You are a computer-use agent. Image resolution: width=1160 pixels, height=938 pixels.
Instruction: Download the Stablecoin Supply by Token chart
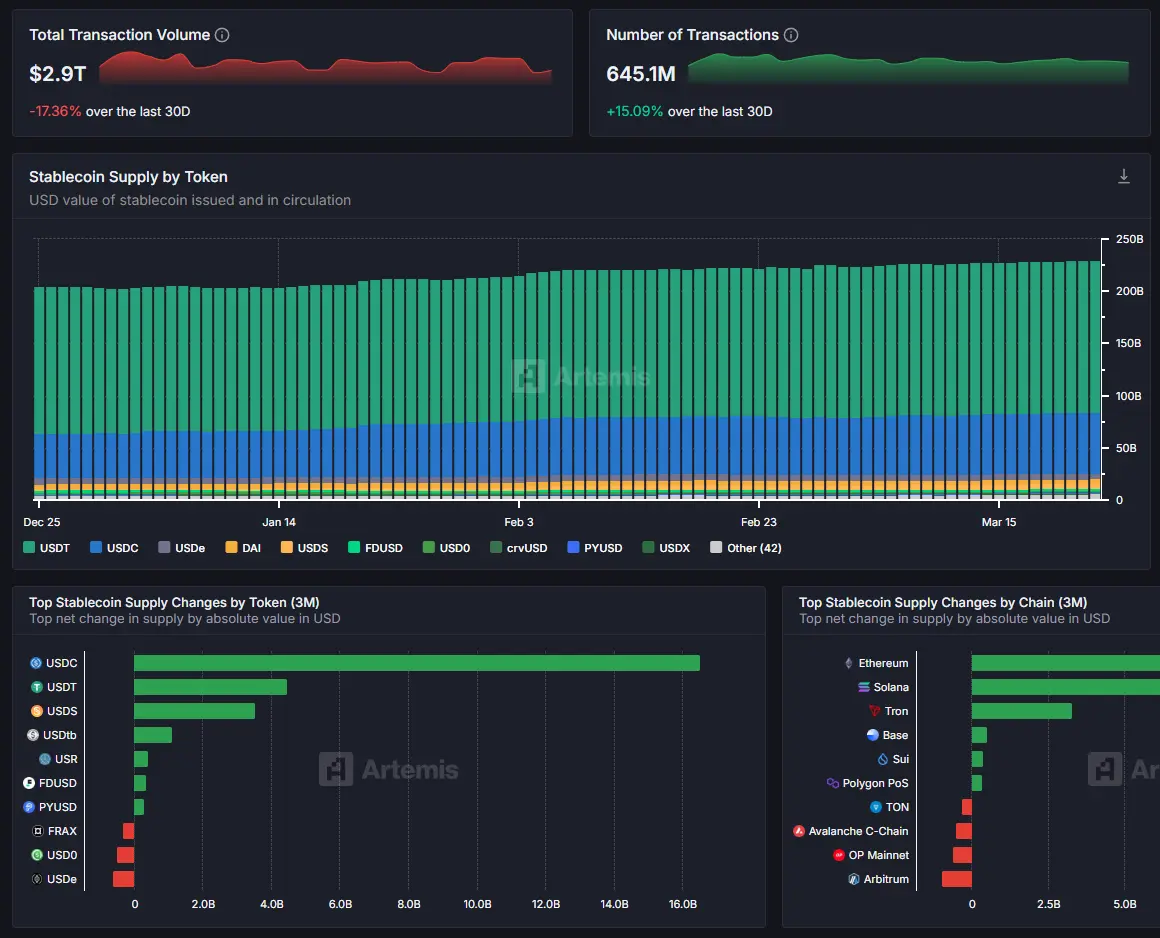pyautogui.click(x=1123, y=176)
